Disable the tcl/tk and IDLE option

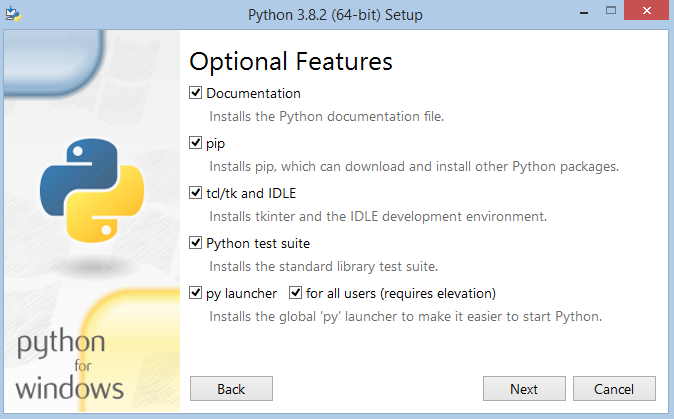tap(195, 193)
